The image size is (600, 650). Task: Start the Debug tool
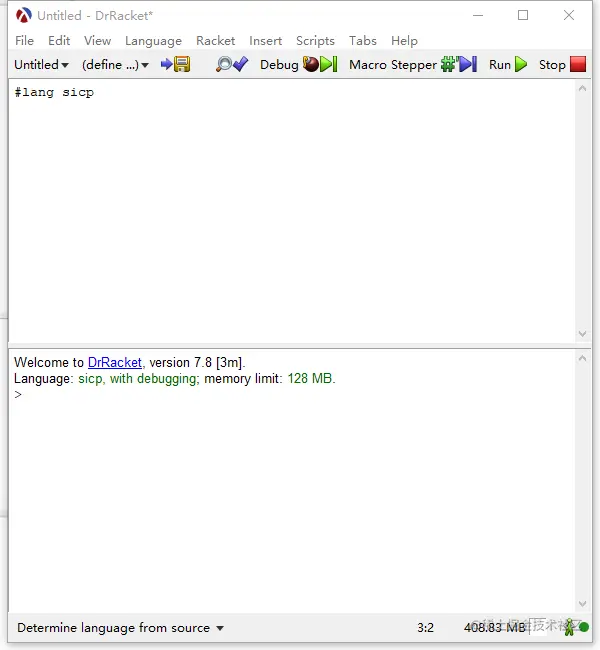point(299,64)
